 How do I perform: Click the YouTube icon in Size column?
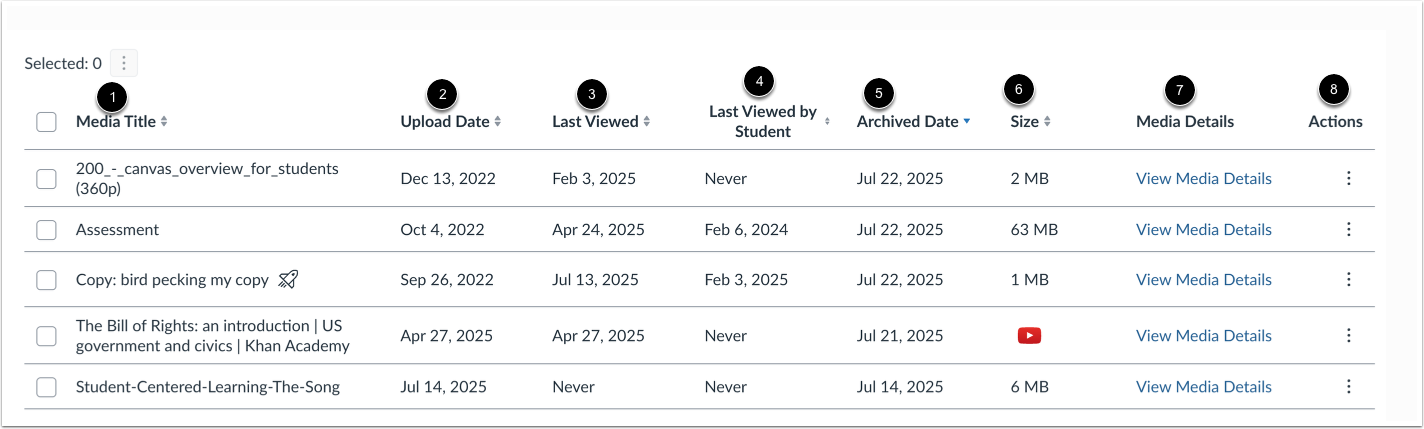click(x=1028, y=336)
